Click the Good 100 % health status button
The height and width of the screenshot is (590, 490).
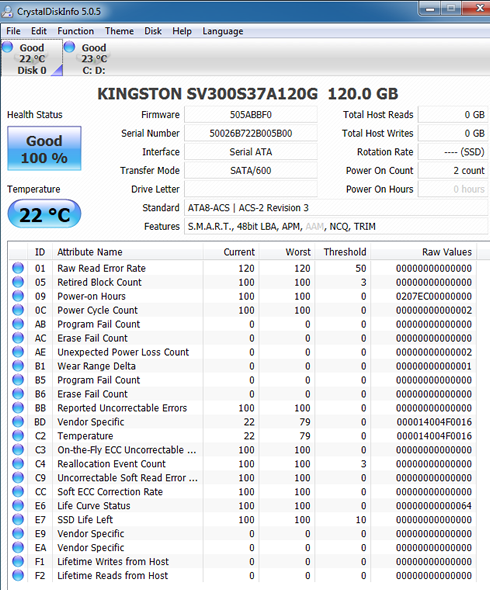[44, 149]
